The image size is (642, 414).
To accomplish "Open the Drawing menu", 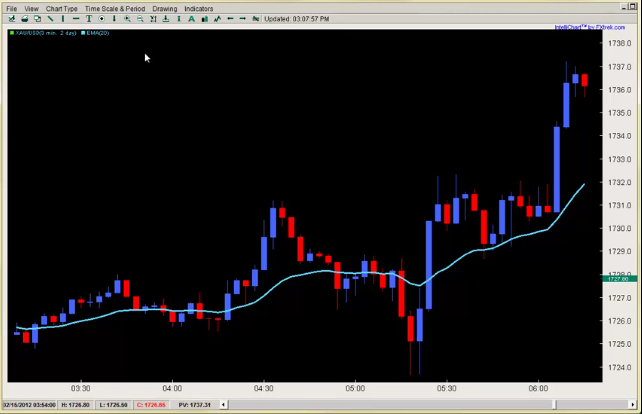I will click(x=164, y=8).
